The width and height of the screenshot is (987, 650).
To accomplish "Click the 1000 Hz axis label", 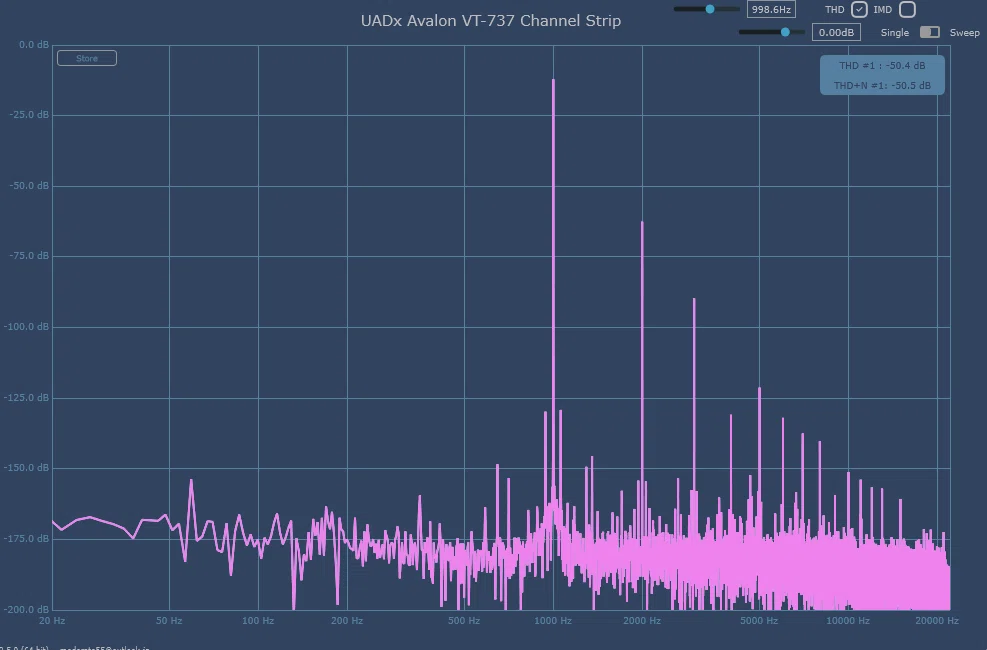I will (x=553, y=620).
